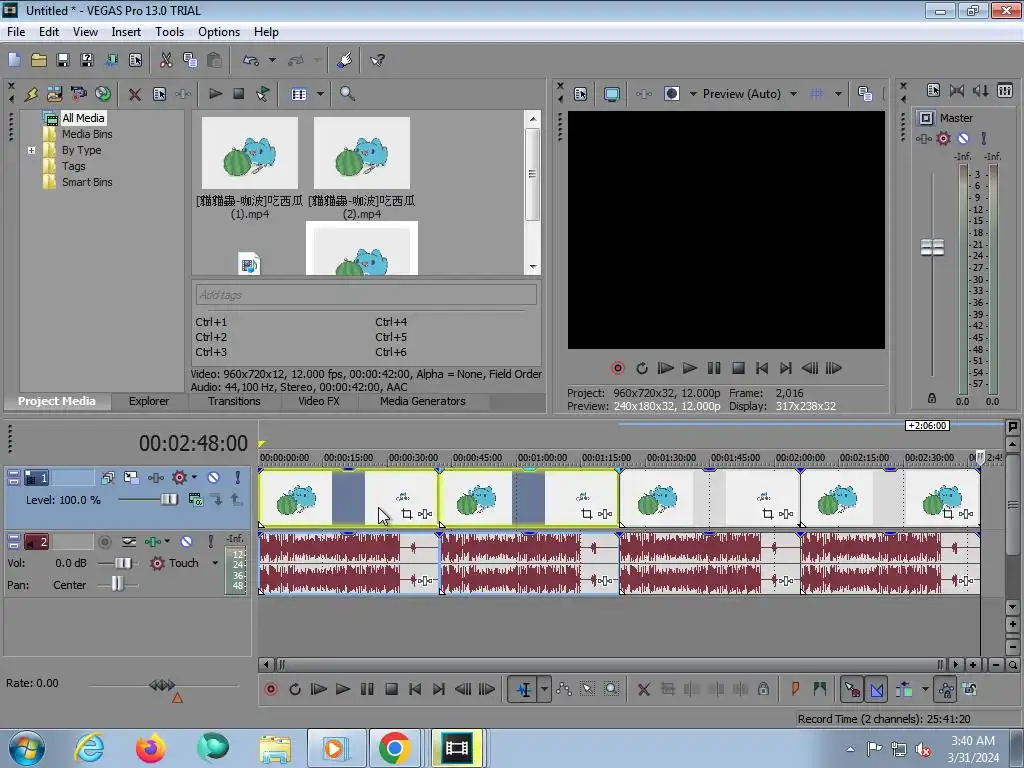1024x768 pixels.
Task: Stop media preview in Project Media
Action: (x=239, y=94)
